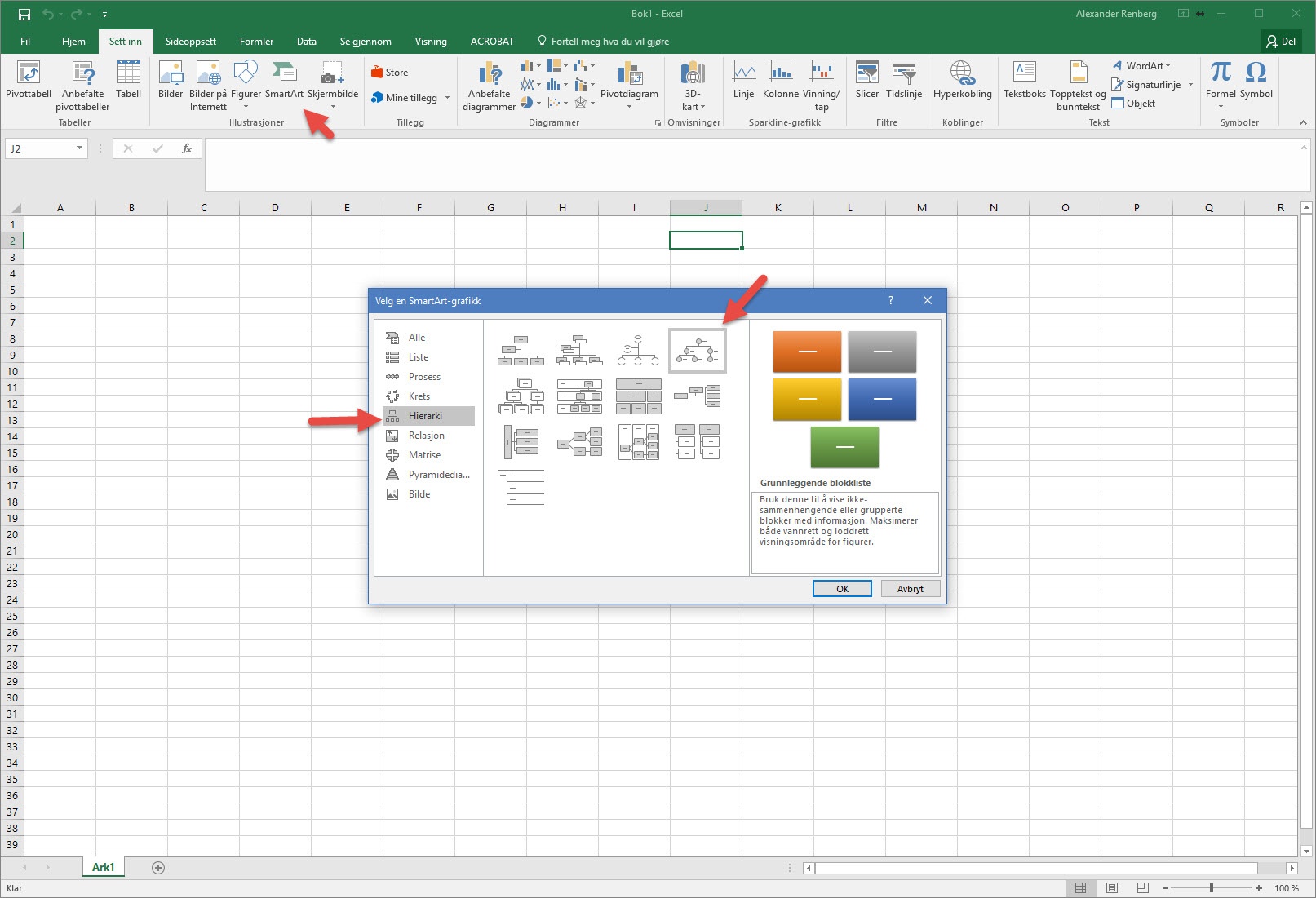Viewport: 1316px width, 898px height.
Task: Click the horizontal scrollbar right arrow
Action: [x=1292, y=868]
